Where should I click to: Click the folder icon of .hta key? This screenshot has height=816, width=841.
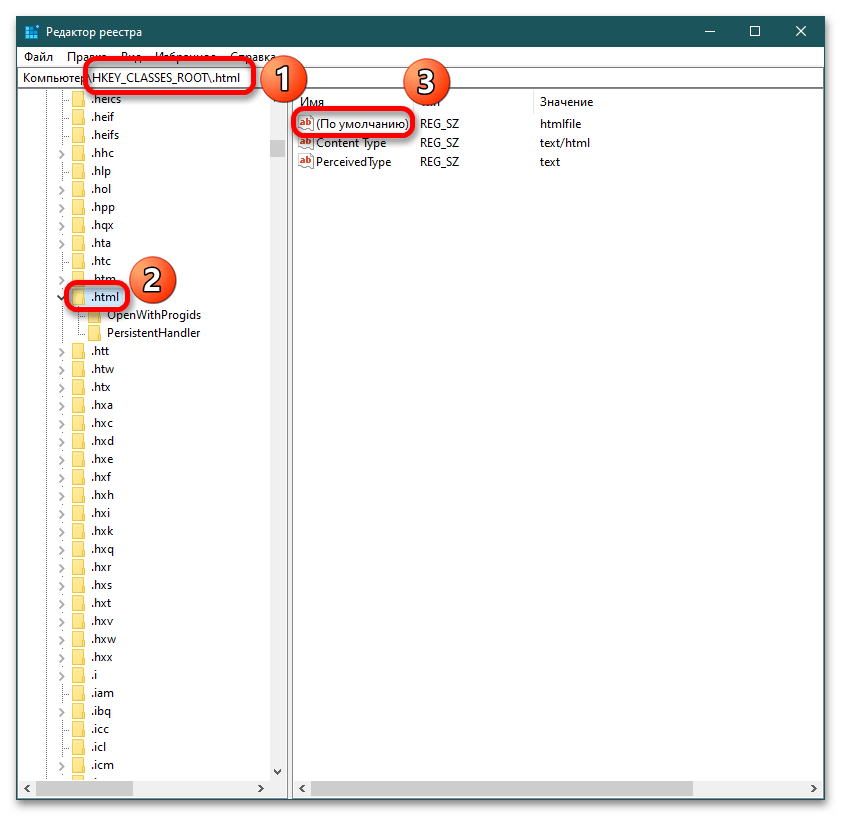pyautogui.click(x=79, y=243)
